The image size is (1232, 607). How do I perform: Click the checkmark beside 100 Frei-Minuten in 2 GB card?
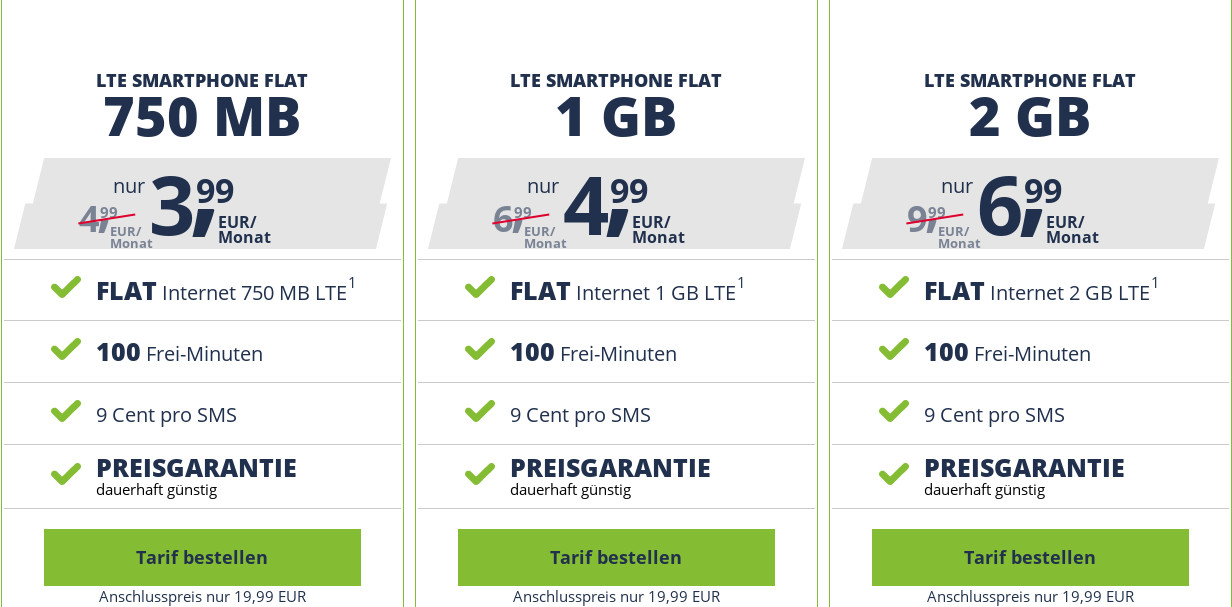tap(893, 350)
